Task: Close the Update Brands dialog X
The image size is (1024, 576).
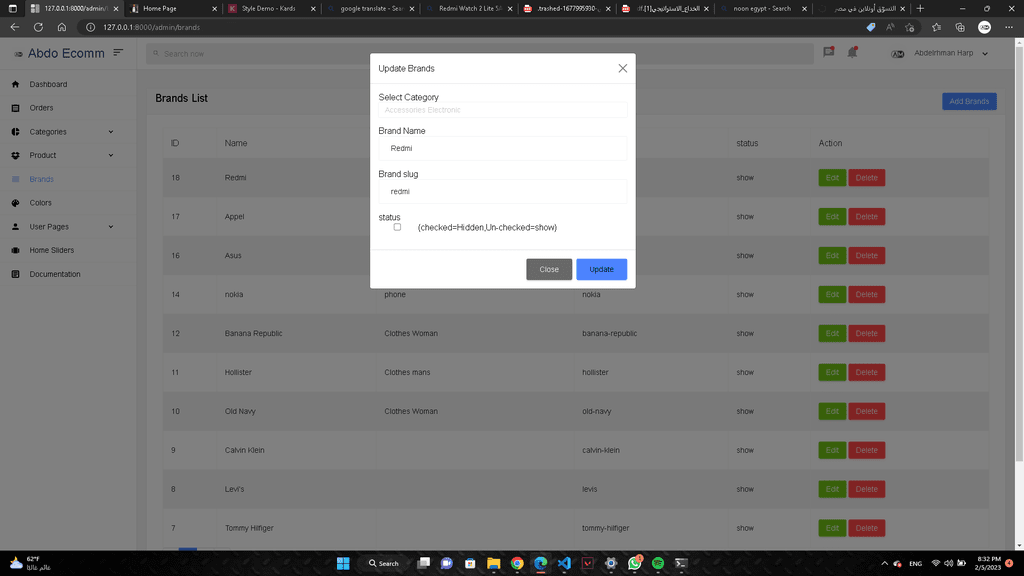Action: tap(622, 69)
